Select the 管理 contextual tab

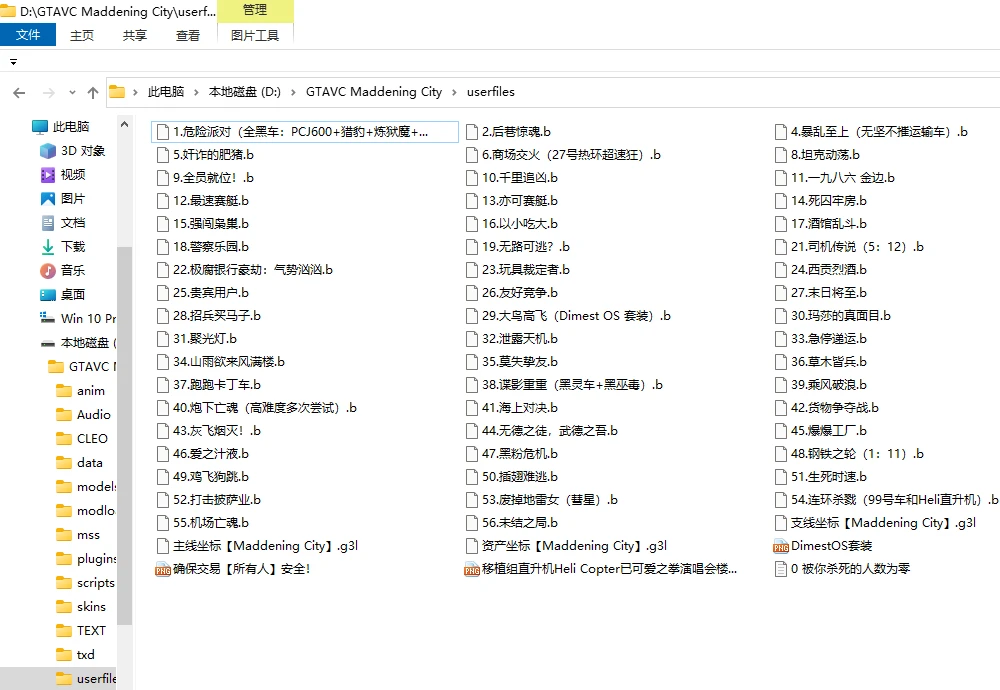coord(255,10)
